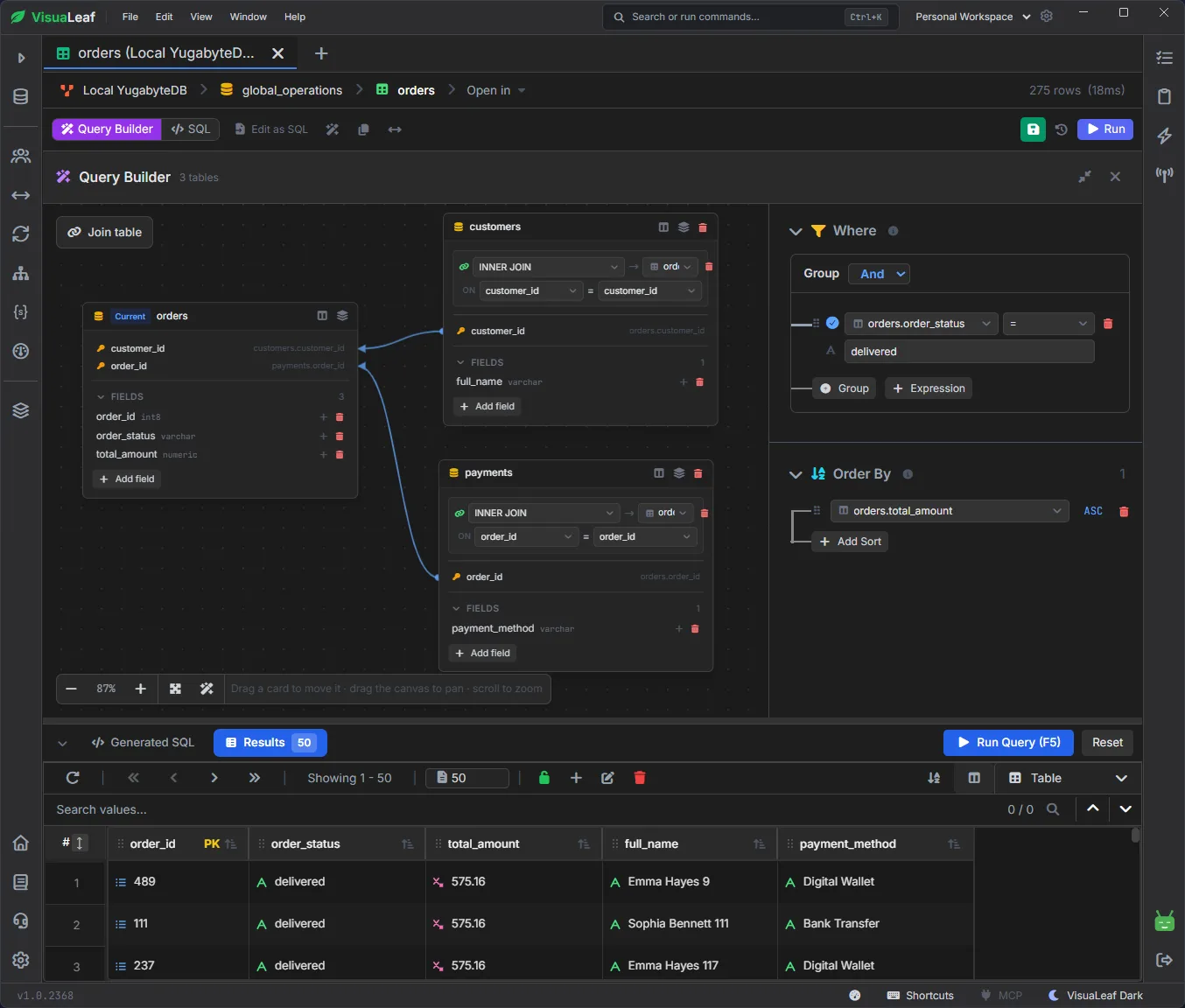Screen dimensions: 1185x1008
Task: Delete the customers table card
Action: (x=703, y=227)
